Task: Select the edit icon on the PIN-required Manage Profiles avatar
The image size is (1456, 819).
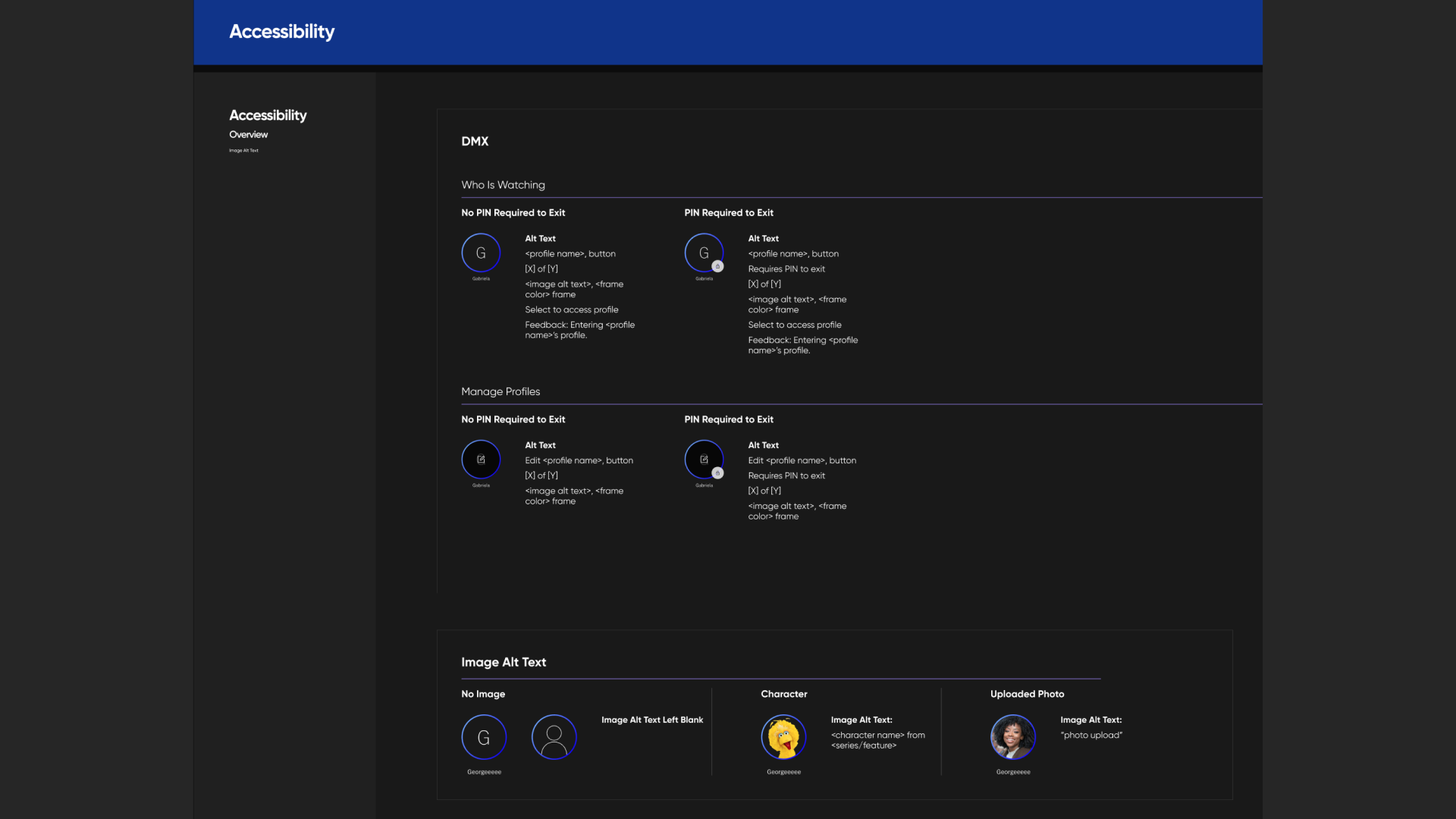Action: 704,459
